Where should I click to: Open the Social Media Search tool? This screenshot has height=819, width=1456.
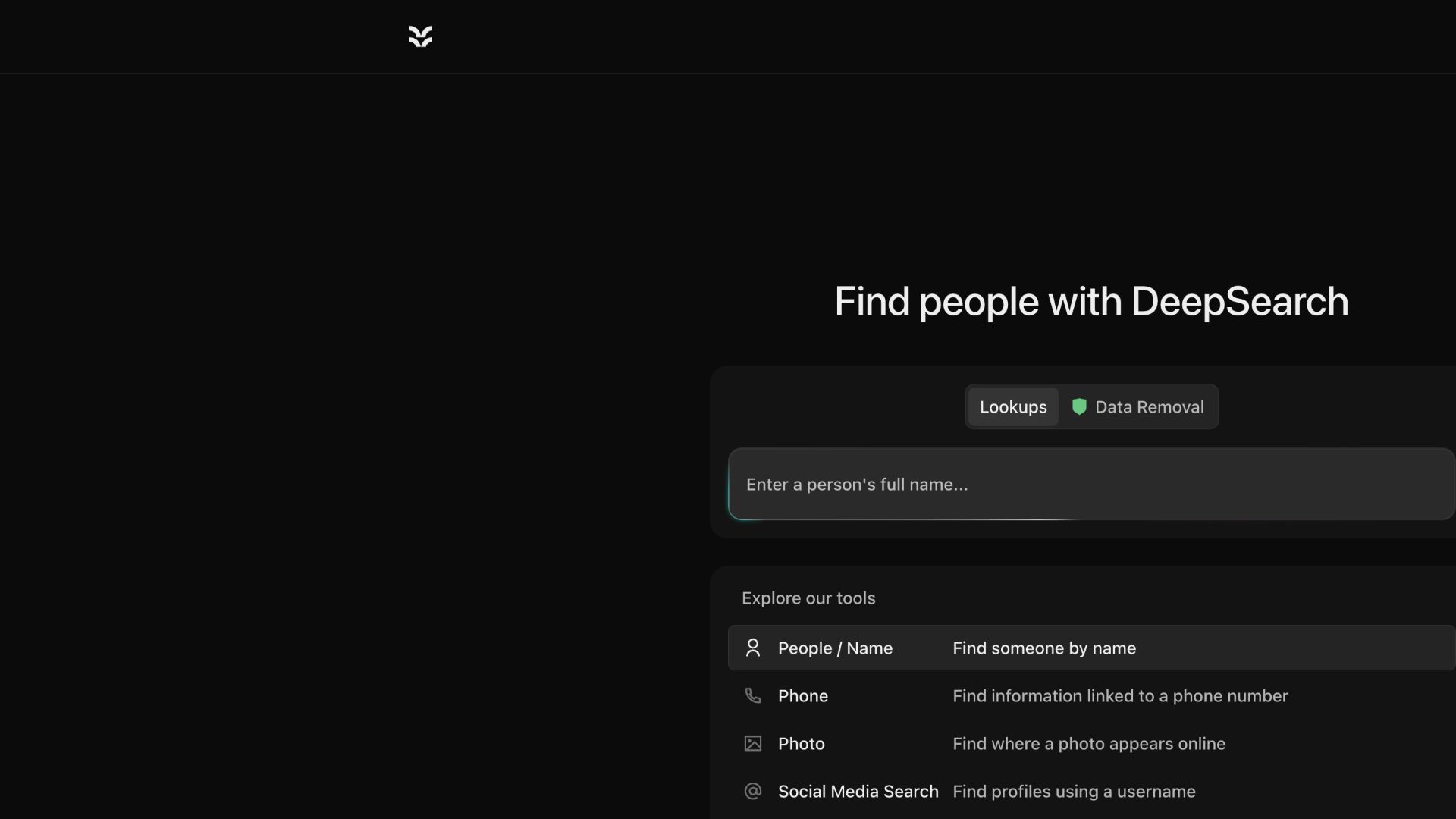1092,792
